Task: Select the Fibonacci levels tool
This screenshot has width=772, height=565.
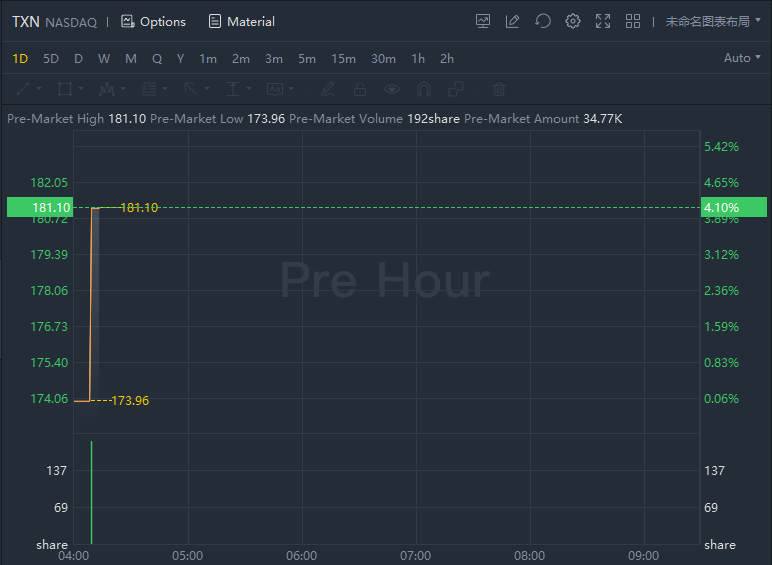Action: (x=149, y=89)
